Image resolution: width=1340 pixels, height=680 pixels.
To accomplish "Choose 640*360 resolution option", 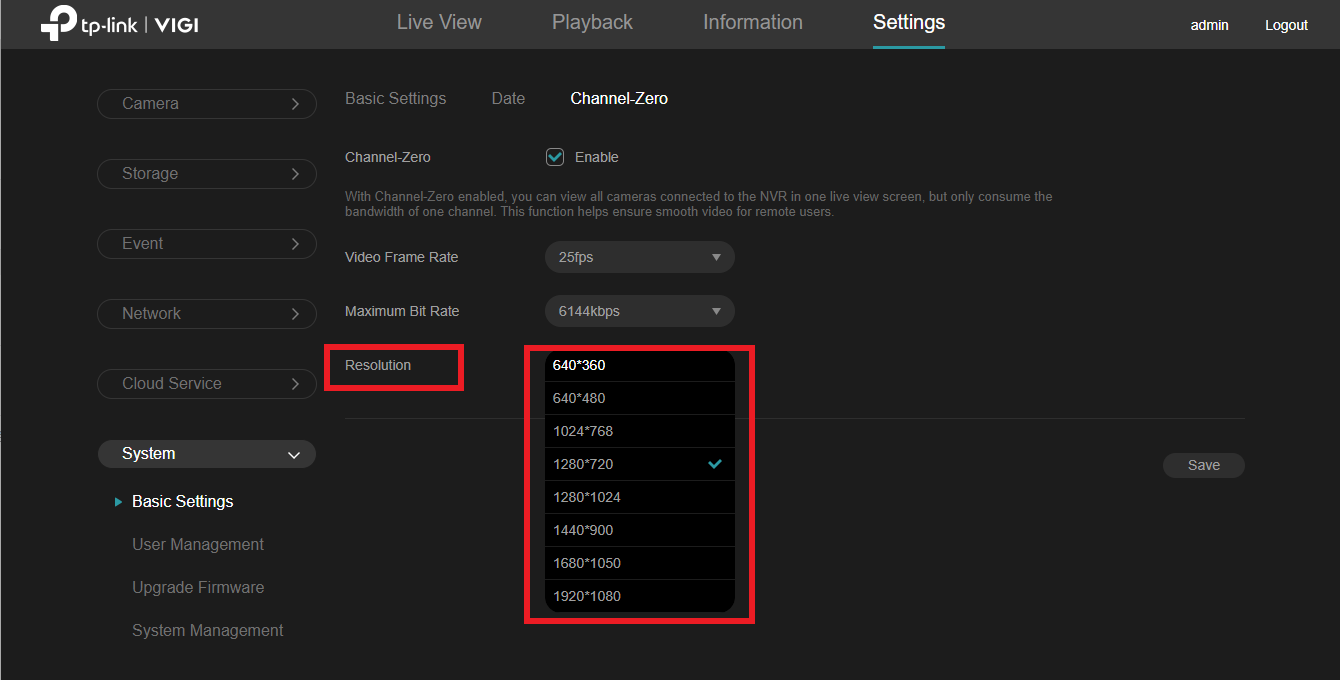I will tap(640, 365).
